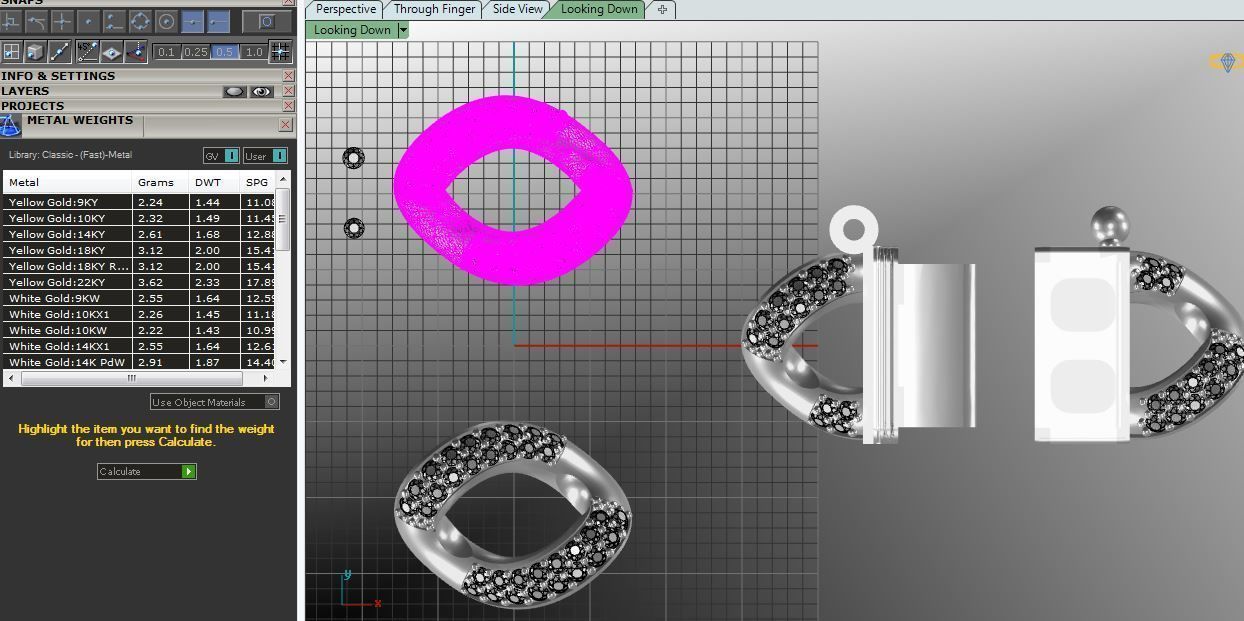The width and height of the screenshot is (1244, 621).
Task: Select the diagonal line snap icon
Action: coord(60,51)
